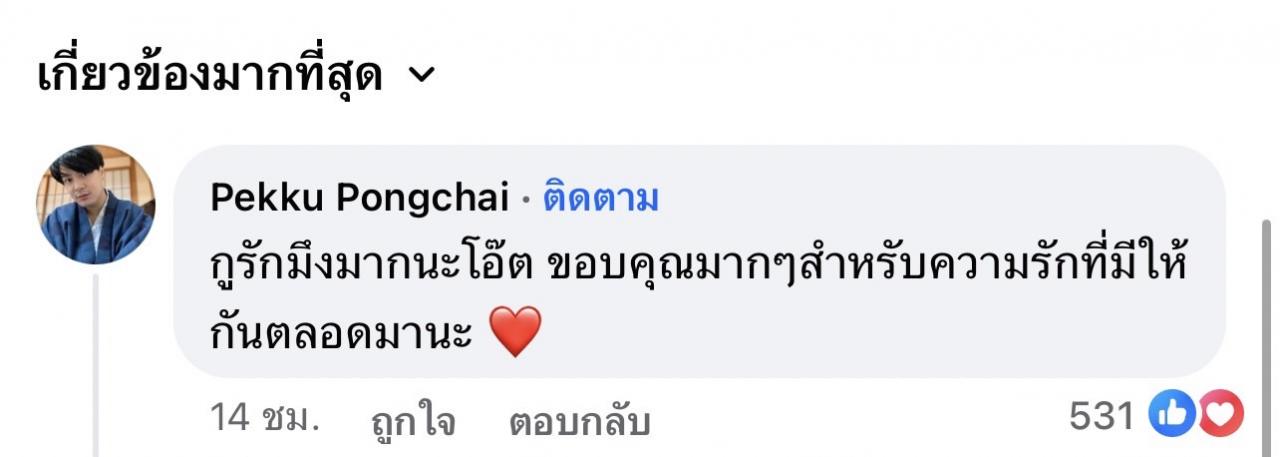Open the Pekku Pongchai profile name link

point(359,199)
